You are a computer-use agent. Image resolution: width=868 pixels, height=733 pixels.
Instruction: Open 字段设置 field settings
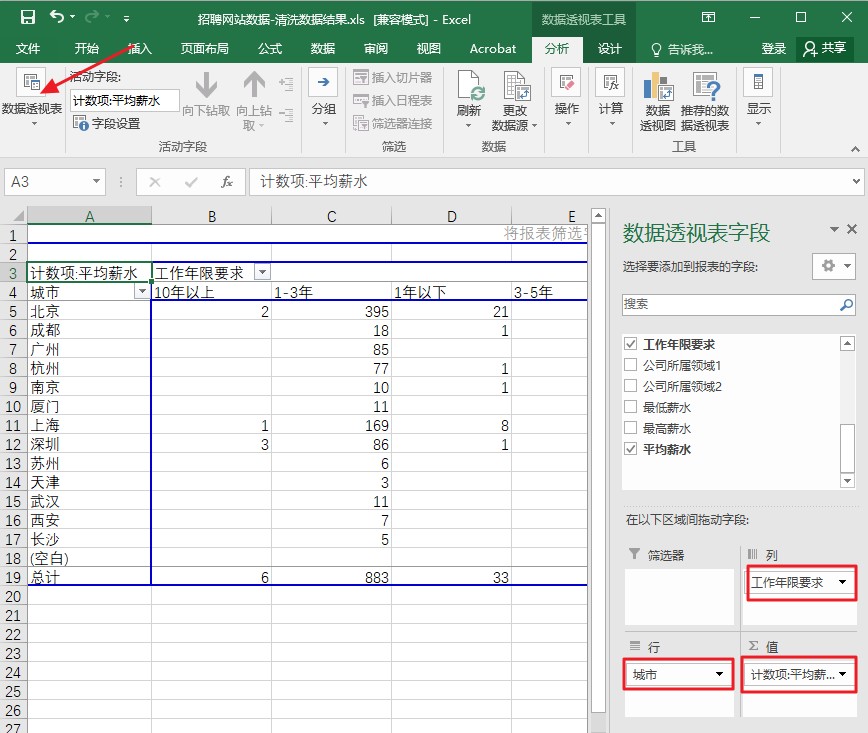click(106, 123)
